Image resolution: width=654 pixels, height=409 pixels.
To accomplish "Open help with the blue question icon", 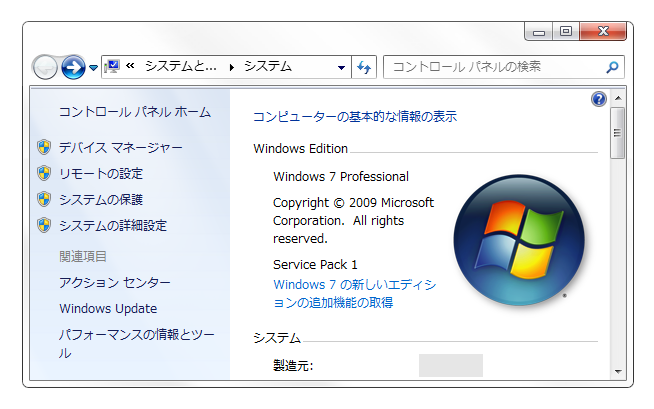I will (599, 98).
